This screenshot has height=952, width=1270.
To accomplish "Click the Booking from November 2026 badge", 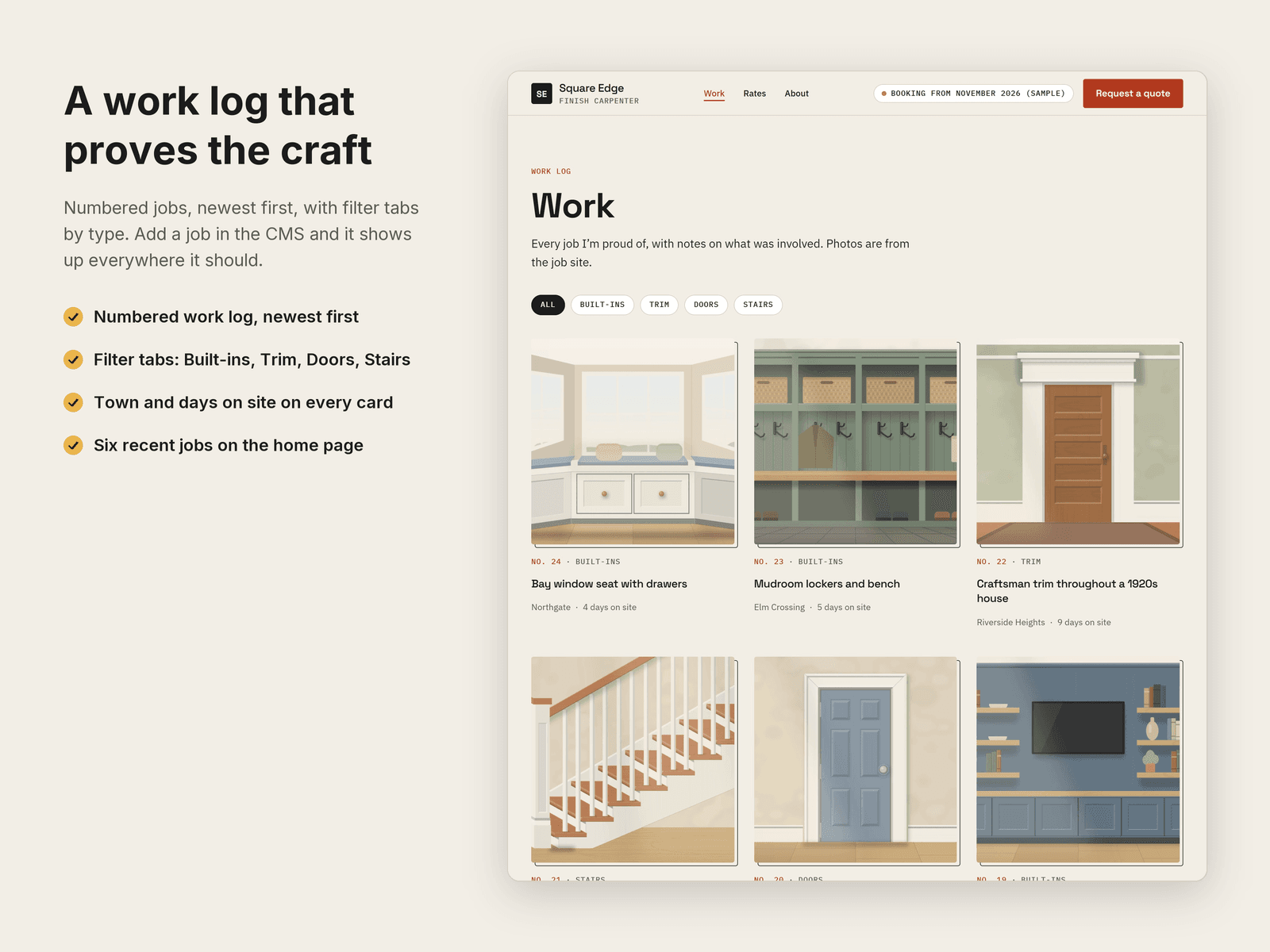I will pos(973,94).
